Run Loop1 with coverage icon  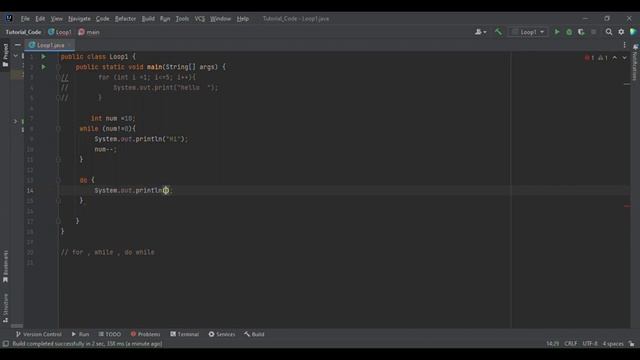point(581,32)
